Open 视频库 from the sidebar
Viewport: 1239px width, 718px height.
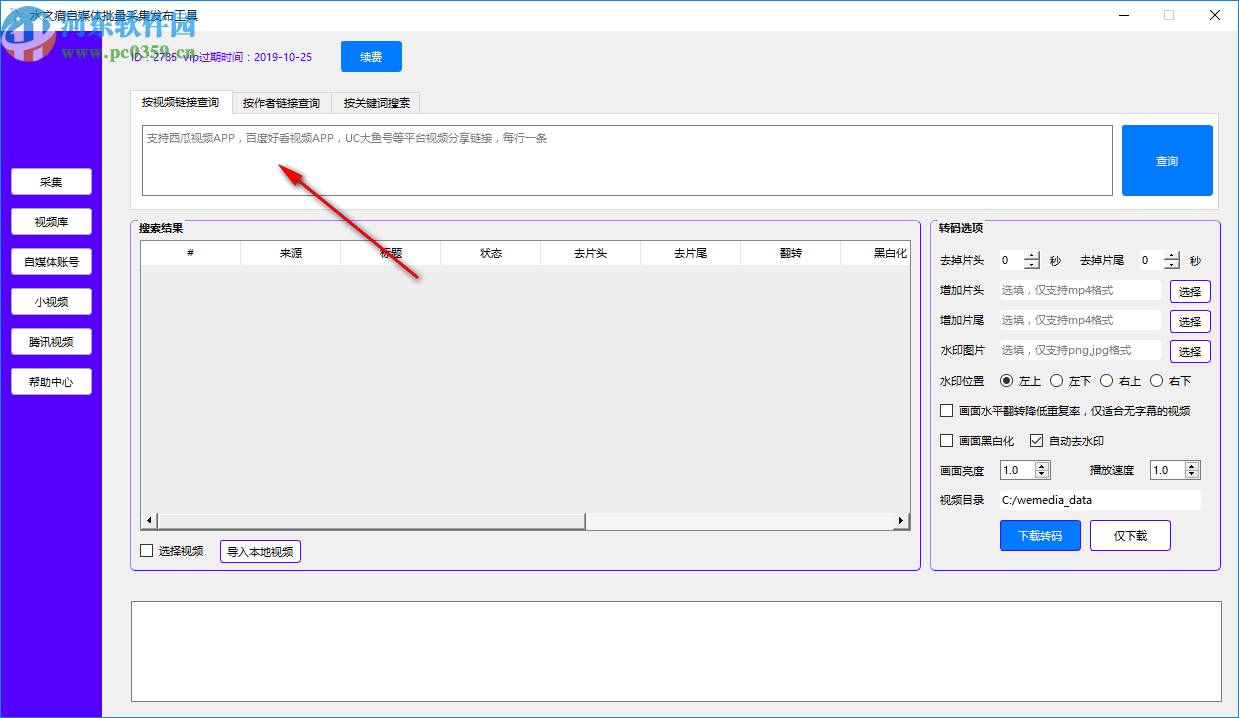[51, 222]
